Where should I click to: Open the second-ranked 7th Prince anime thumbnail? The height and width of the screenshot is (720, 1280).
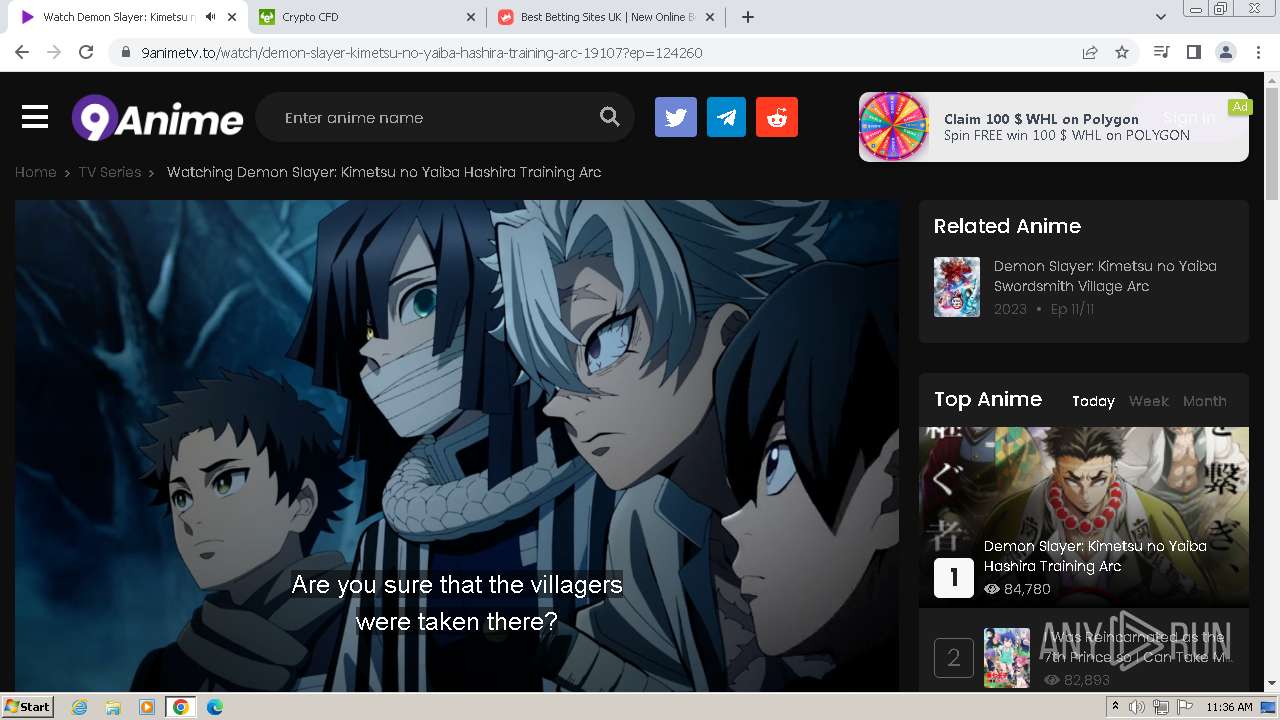[1007, 658]
